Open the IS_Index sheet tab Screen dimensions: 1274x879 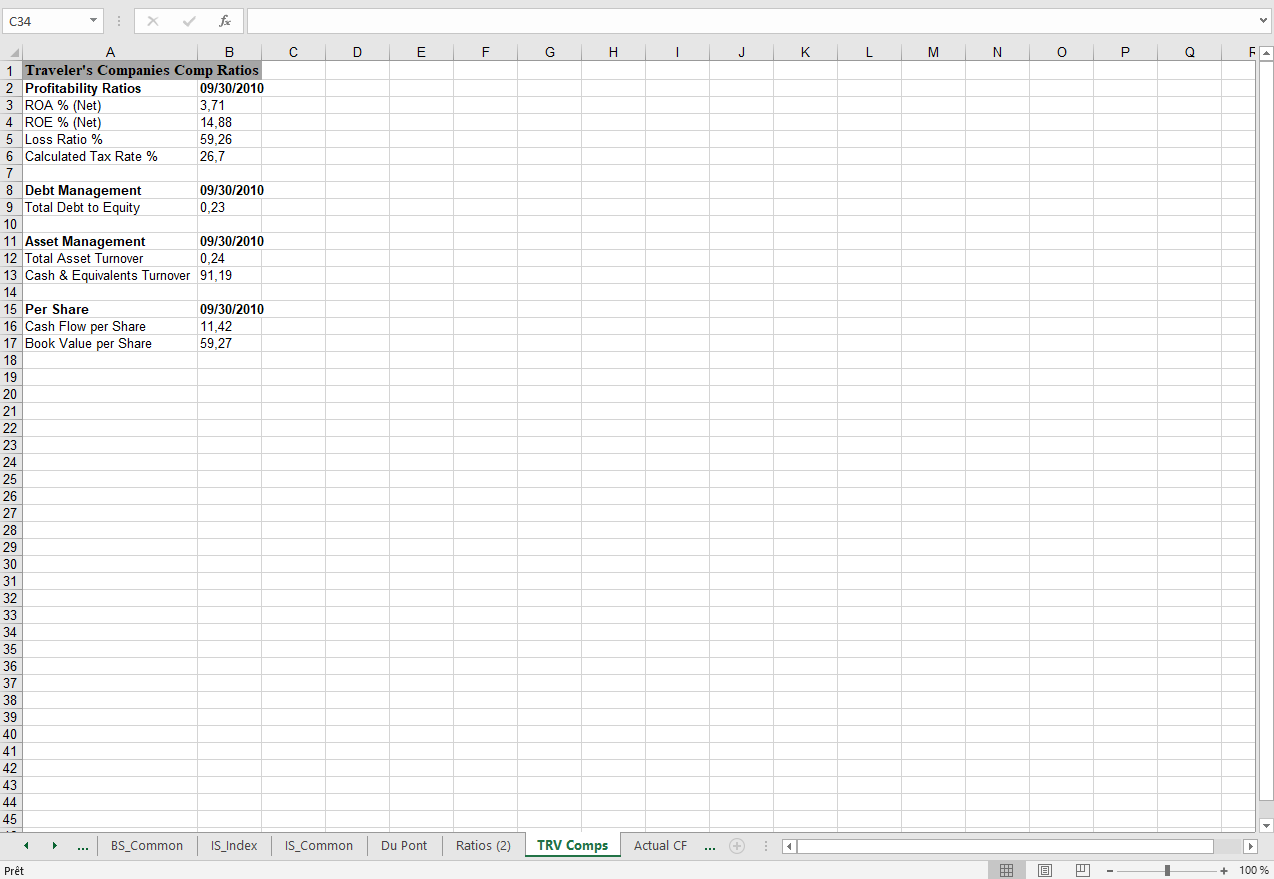tap(234, 846)
